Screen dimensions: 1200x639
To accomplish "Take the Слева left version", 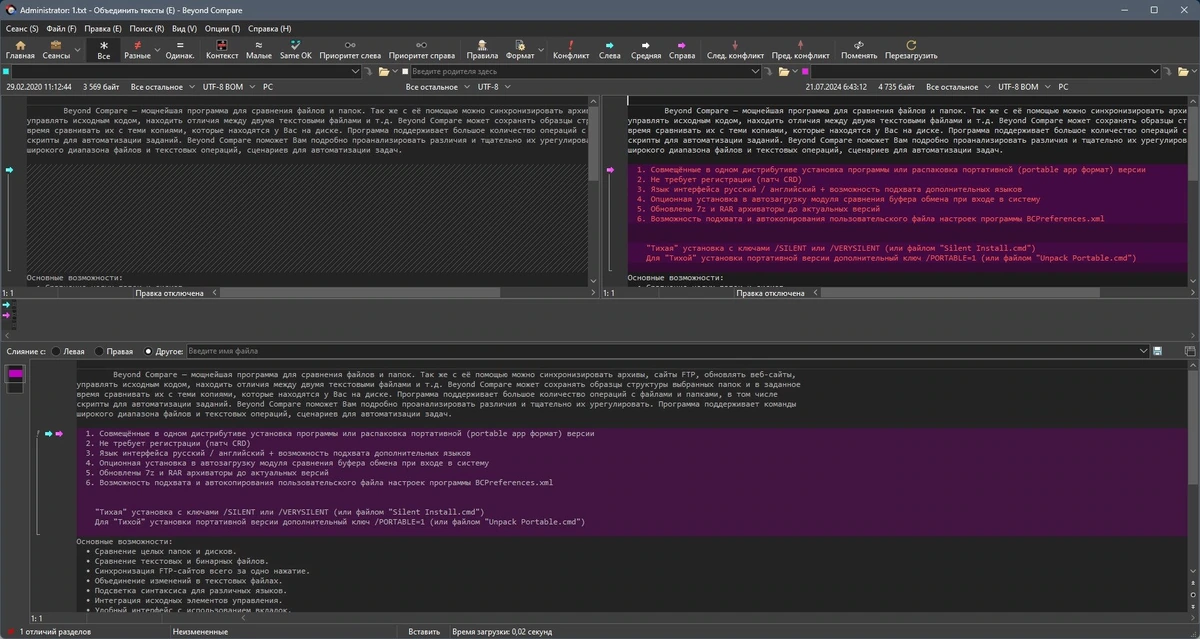I will coord(609,50).
